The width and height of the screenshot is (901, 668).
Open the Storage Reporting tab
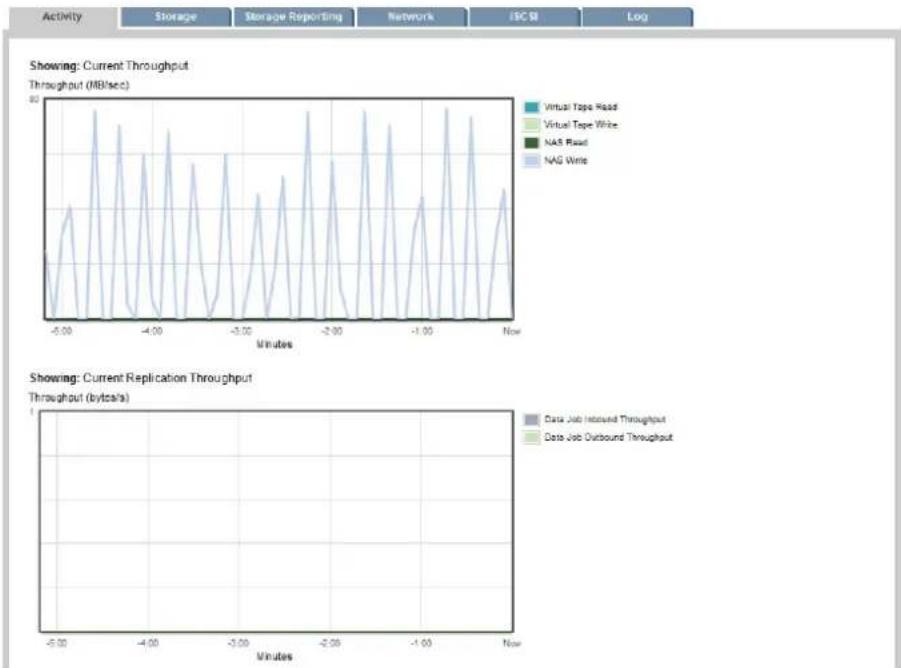[294, 17]
